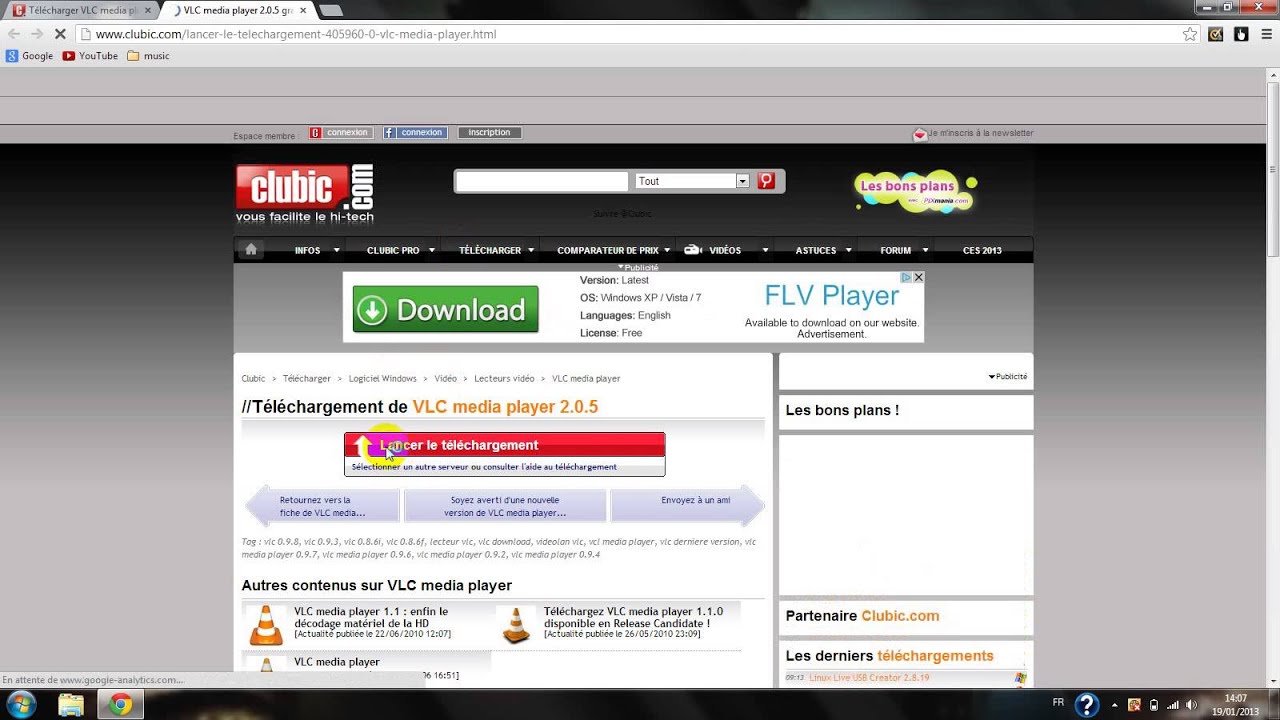Click Envoyez à un ami

pyautogui.click(x=688, y=506)
